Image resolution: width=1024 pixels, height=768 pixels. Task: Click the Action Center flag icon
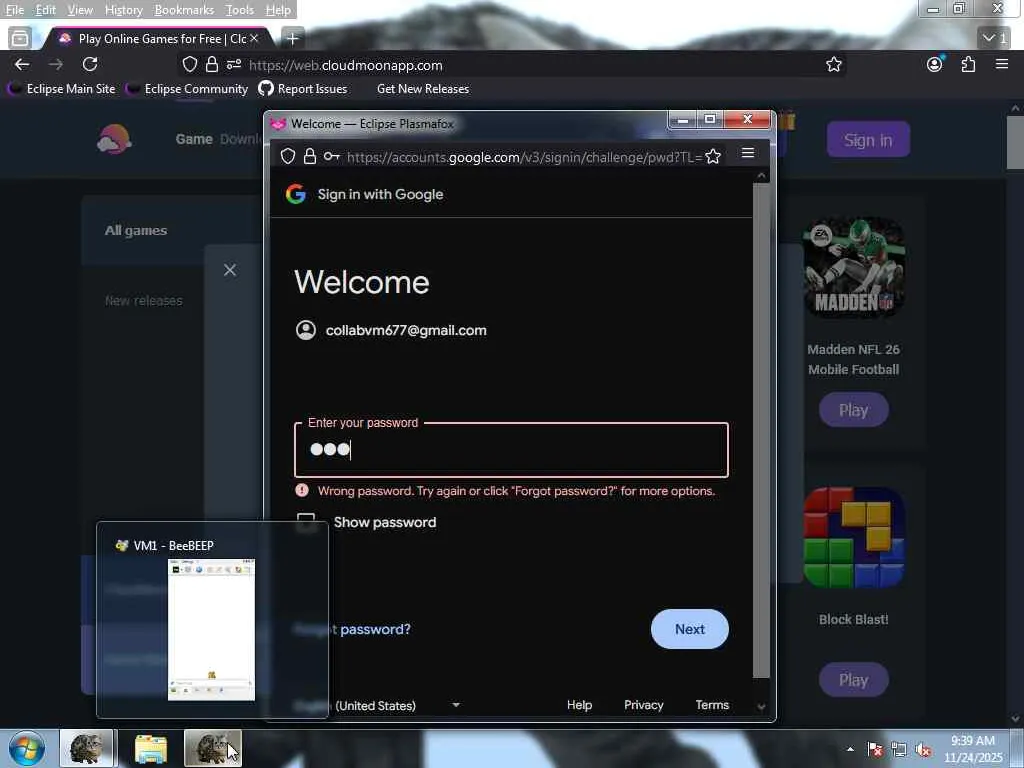pos(875,750)
